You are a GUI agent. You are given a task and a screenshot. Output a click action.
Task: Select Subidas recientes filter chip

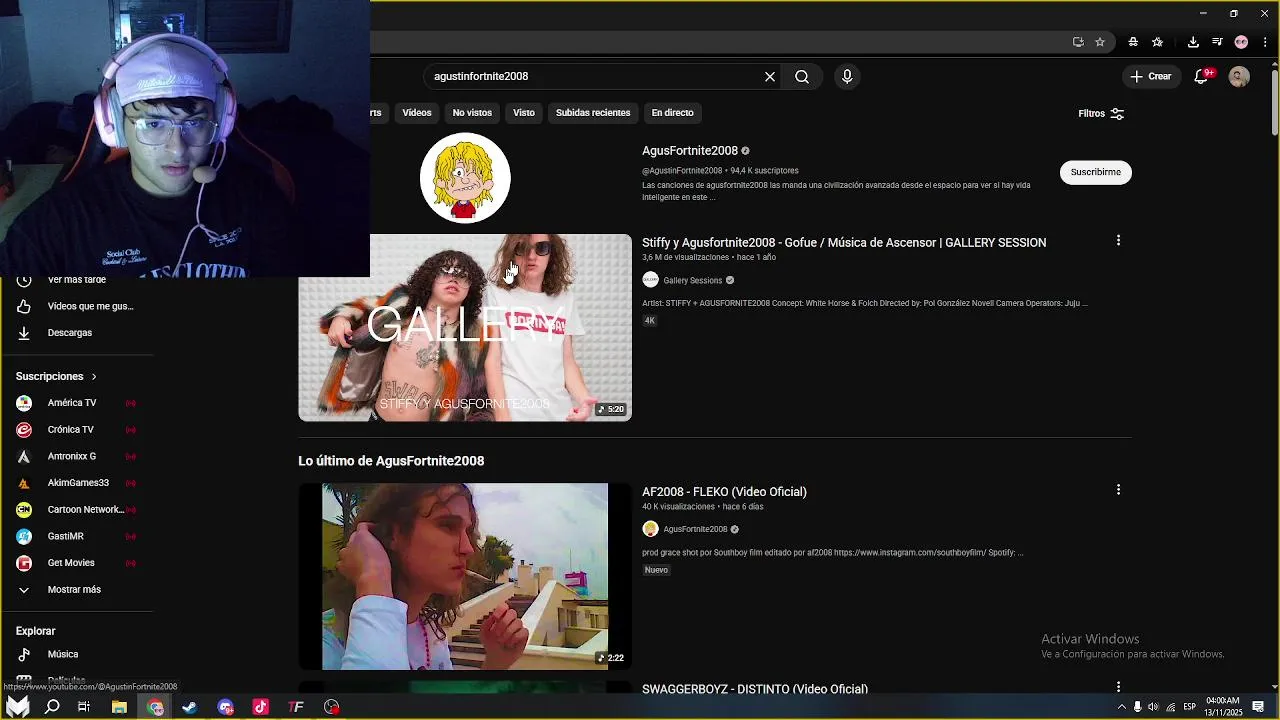click(593, 113)
